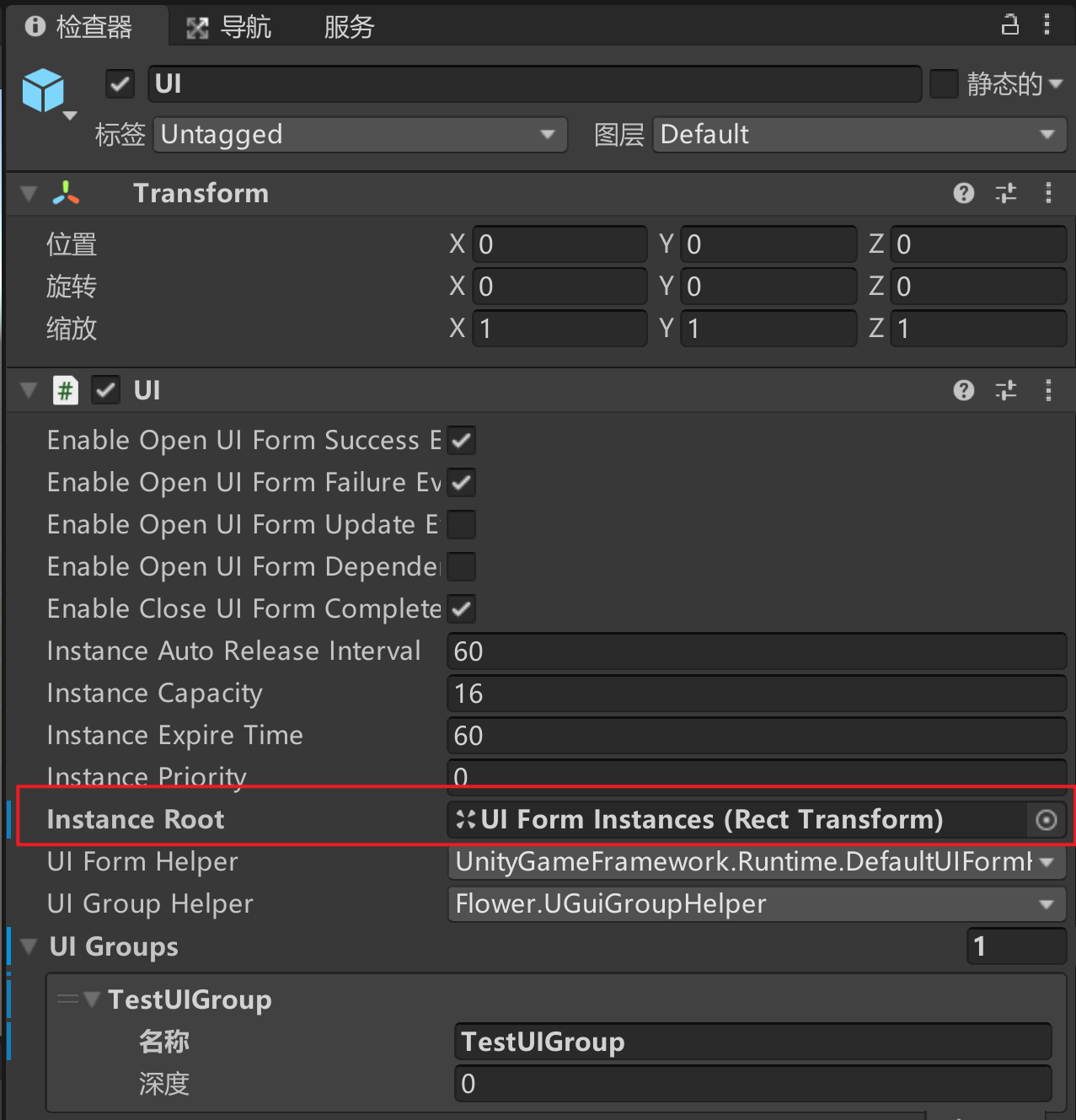The image size is (1076, 1120).
Task: Disable Open UI Form Failure event
Action: [462, 482]
